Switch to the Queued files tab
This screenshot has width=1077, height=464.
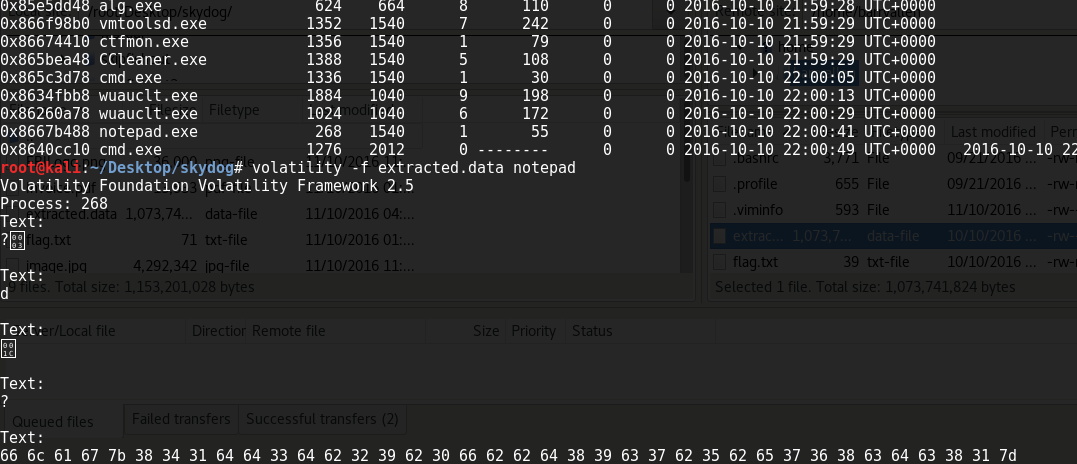pyautogui.click(x=53, y=421)
